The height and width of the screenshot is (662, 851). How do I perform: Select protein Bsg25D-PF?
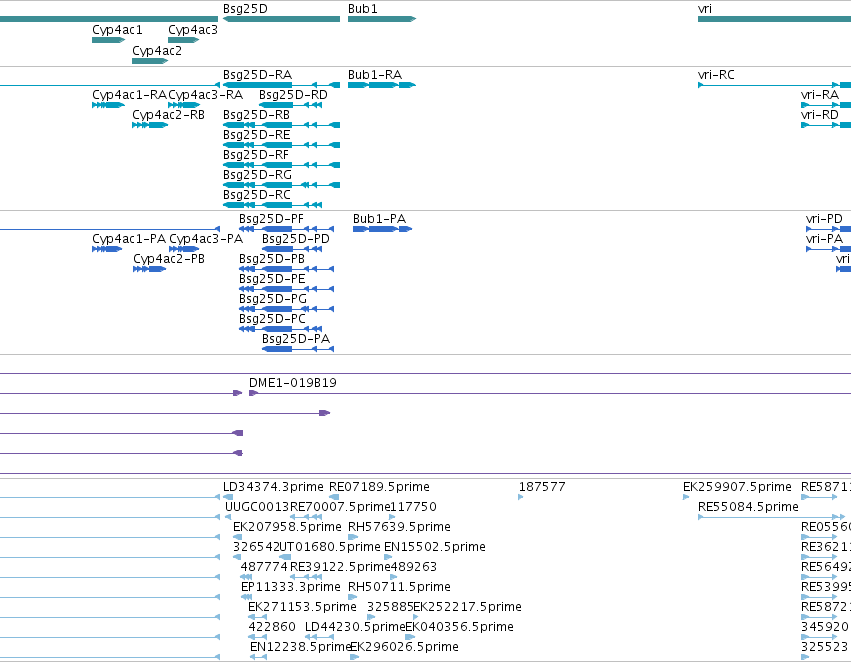pos(286,229)
